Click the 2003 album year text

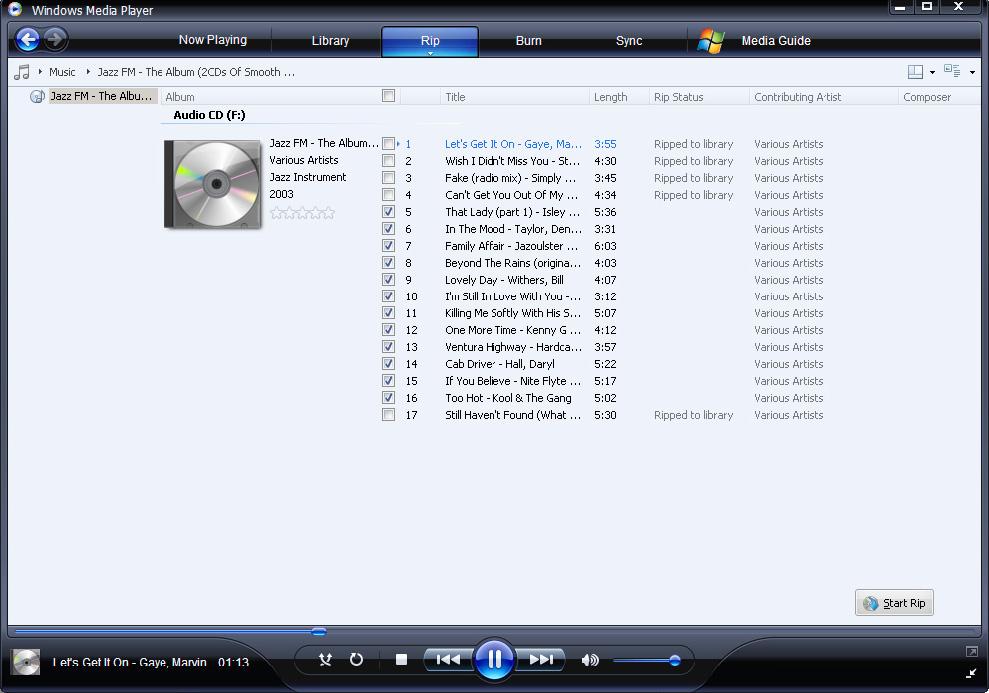tap(281, 194)
